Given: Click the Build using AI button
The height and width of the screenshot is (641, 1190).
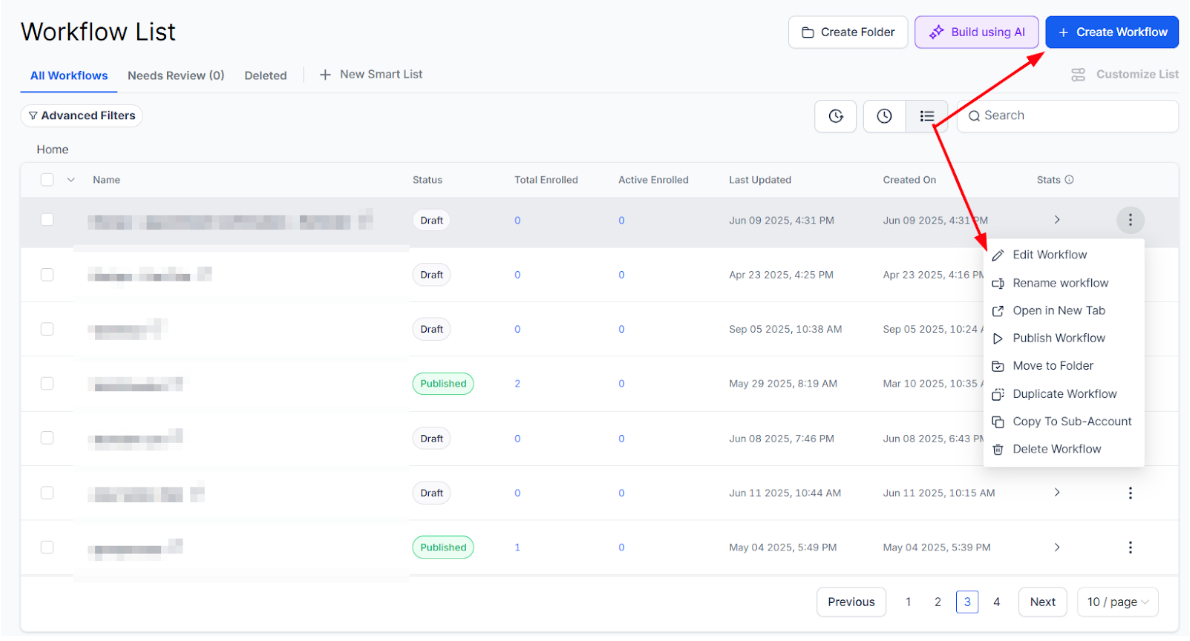Looking at the screenshot, I should [x=977, y=32].
